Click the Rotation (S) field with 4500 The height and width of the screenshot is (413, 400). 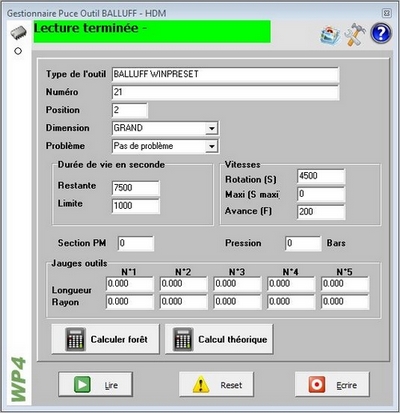[x=321, y=176]
